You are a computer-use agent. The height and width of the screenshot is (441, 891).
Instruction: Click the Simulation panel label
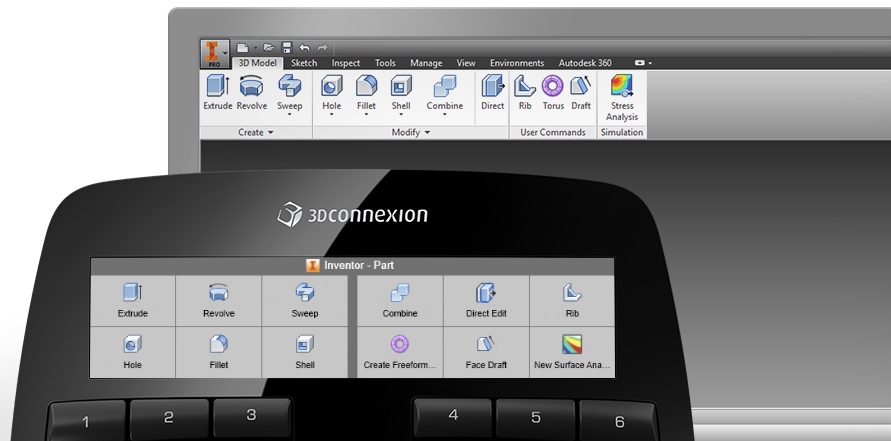click(x=622, y=132)
